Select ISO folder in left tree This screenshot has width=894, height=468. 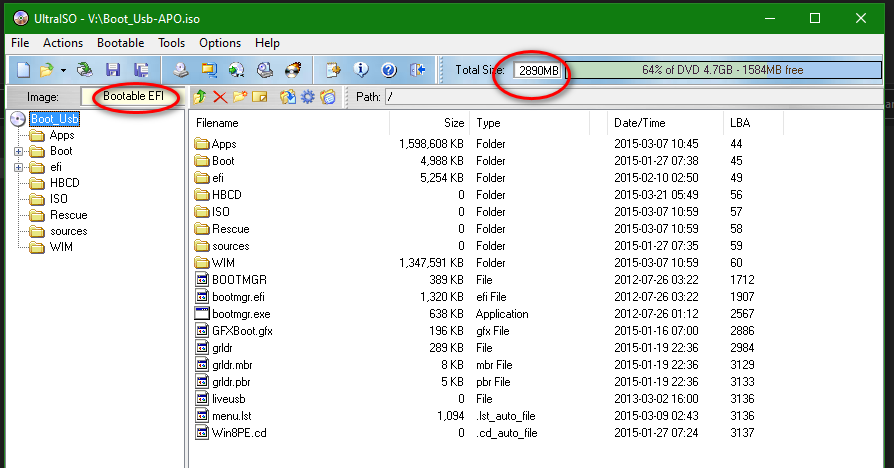tap(58, 199)
